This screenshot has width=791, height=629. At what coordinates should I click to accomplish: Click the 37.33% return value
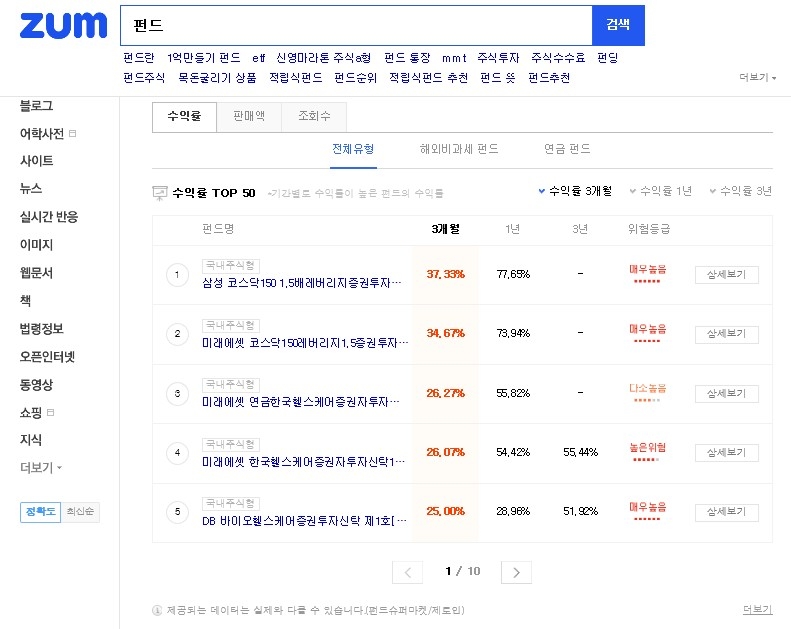coord(445,274)
